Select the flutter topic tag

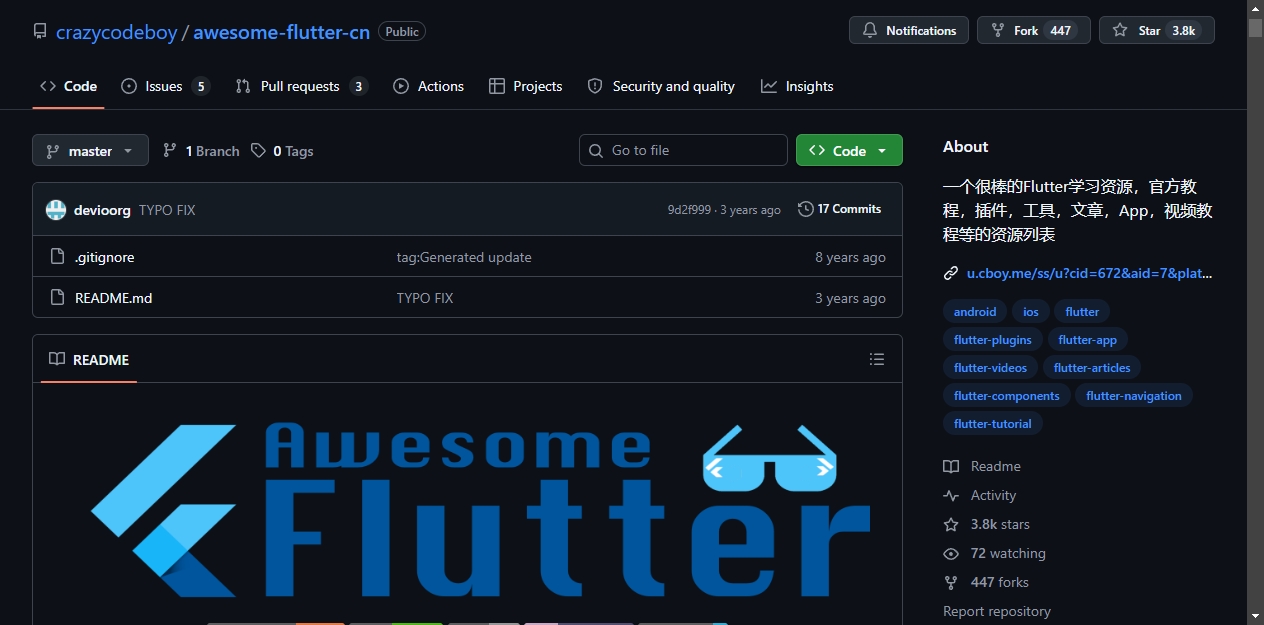coord(1082,312)
